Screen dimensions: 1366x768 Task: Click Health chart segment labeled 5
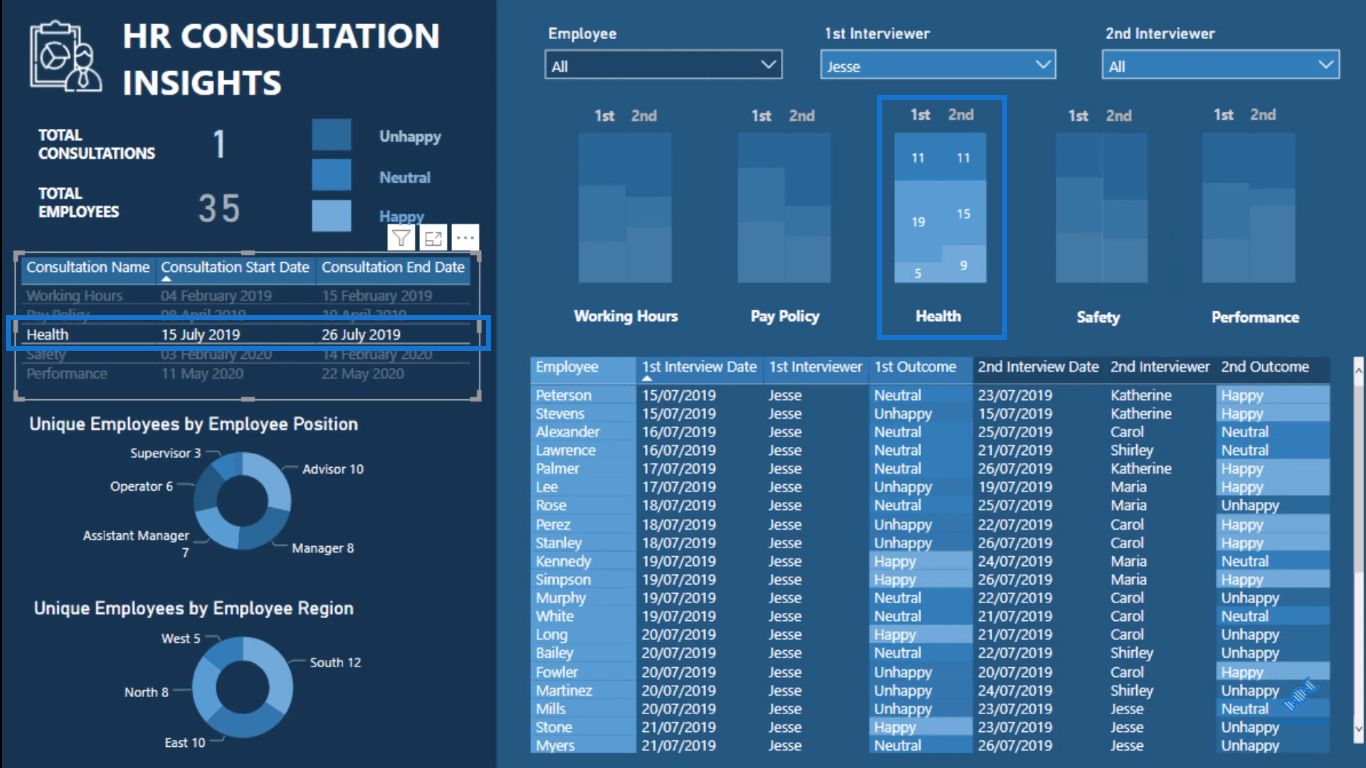[x=918, y=273]
